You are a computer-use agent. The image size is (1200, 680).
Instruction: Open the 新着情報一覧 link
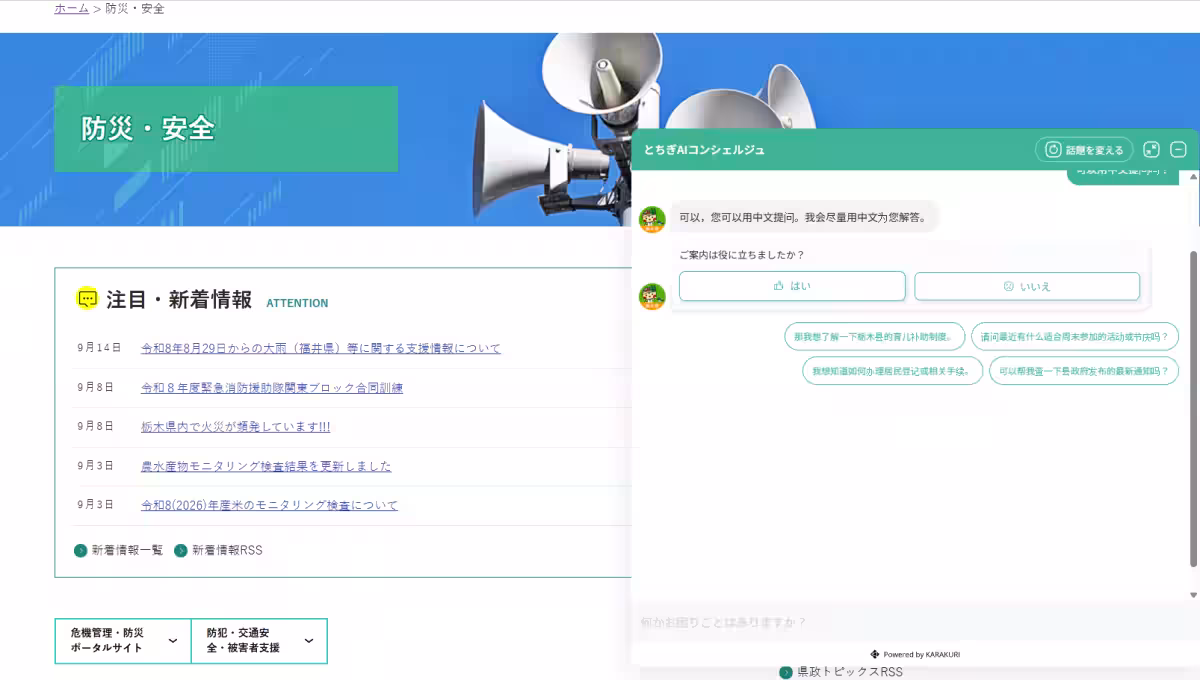[x=127, y=550]
